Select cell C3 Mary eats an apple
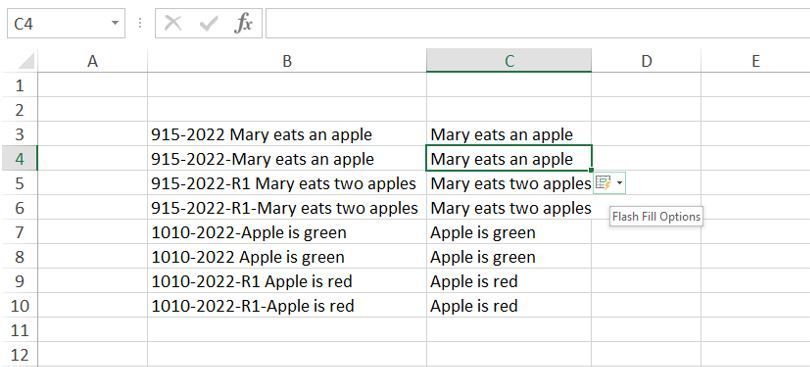Image resolution: width=810 pixels, height=367 pixels. point(509,134)
